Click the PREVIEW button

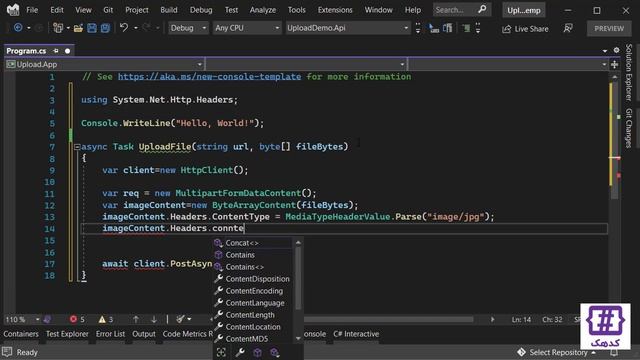coord(609,29)
